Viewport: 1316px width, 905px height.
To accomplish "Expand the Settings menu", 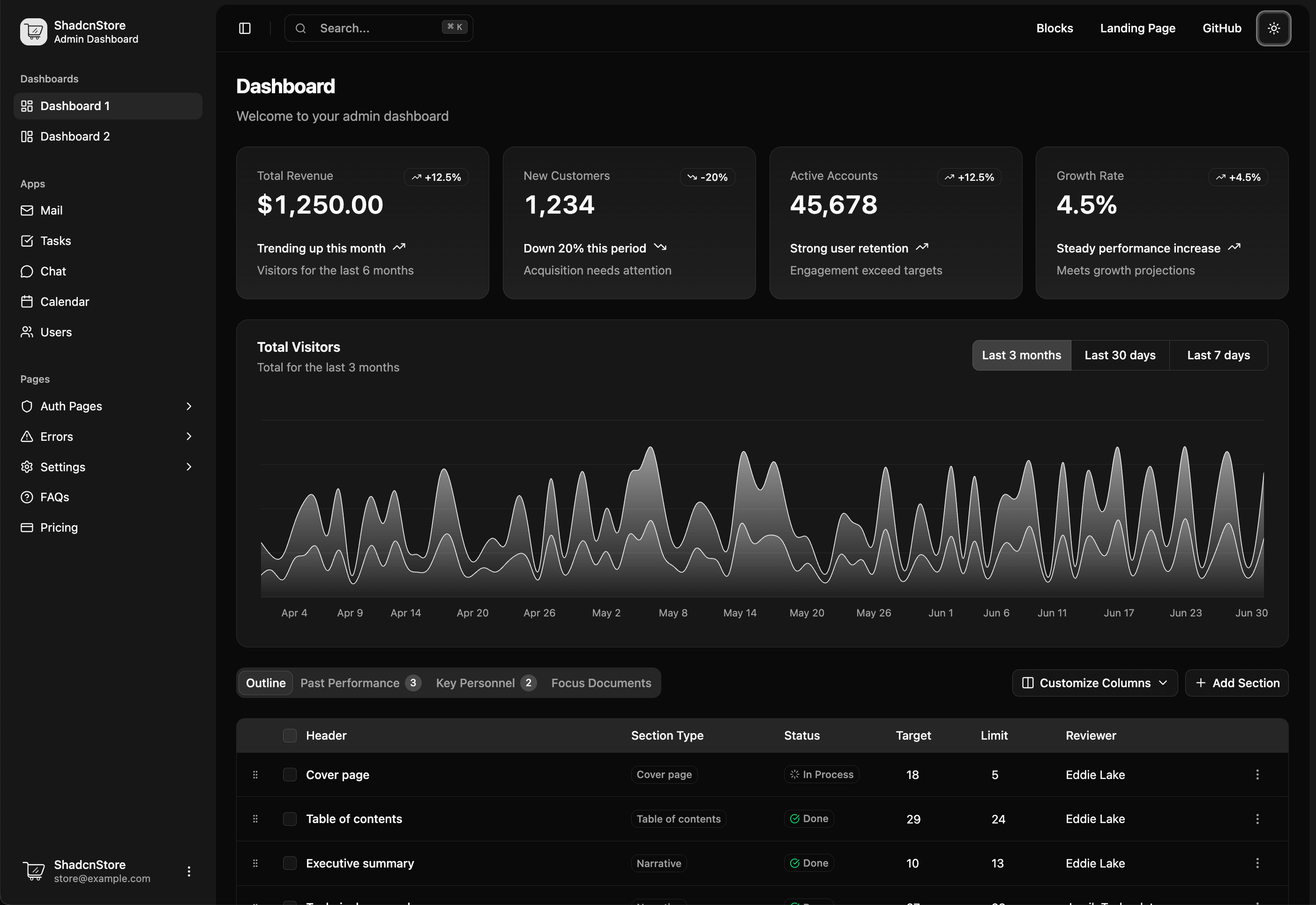I will 108,467.
